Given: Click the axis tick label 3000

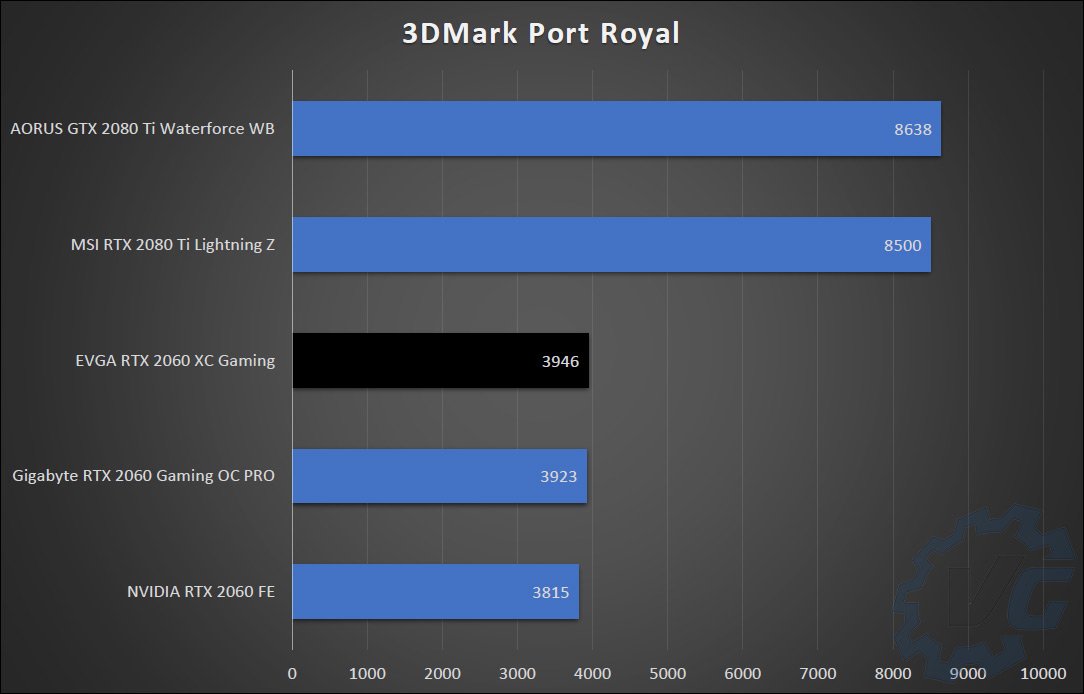Looking at the screenshot, I should pyautogui.click(x=517, y=673).
